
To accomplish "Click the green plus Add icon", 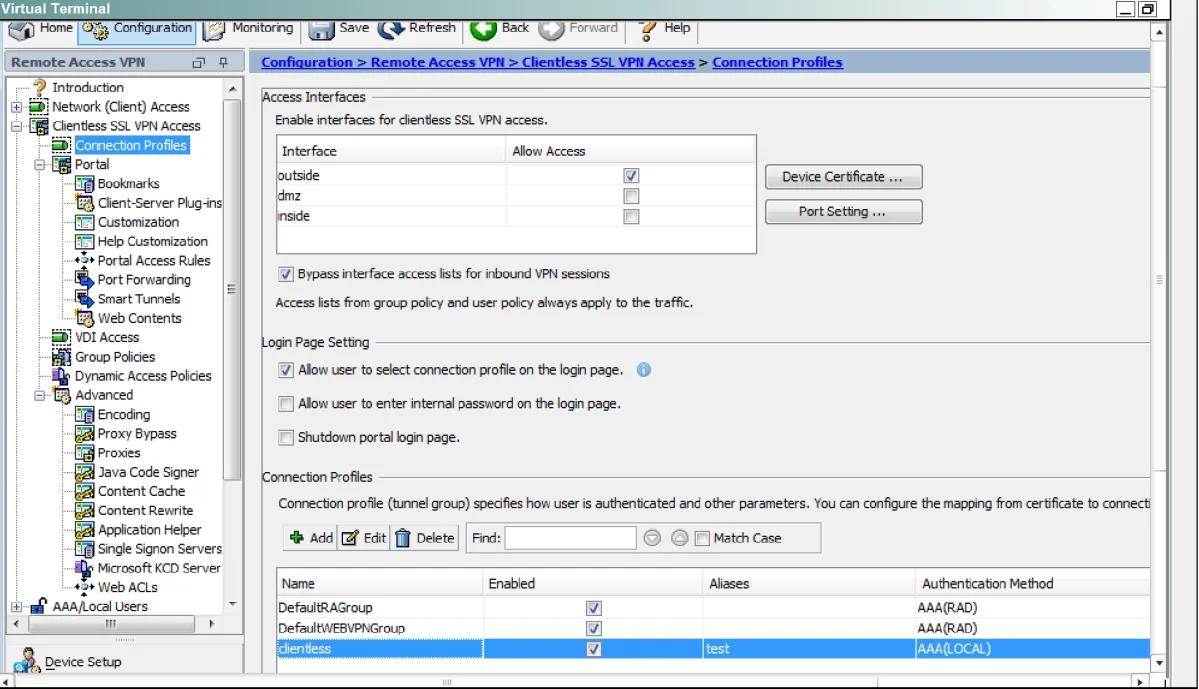I will click(297, 538).
